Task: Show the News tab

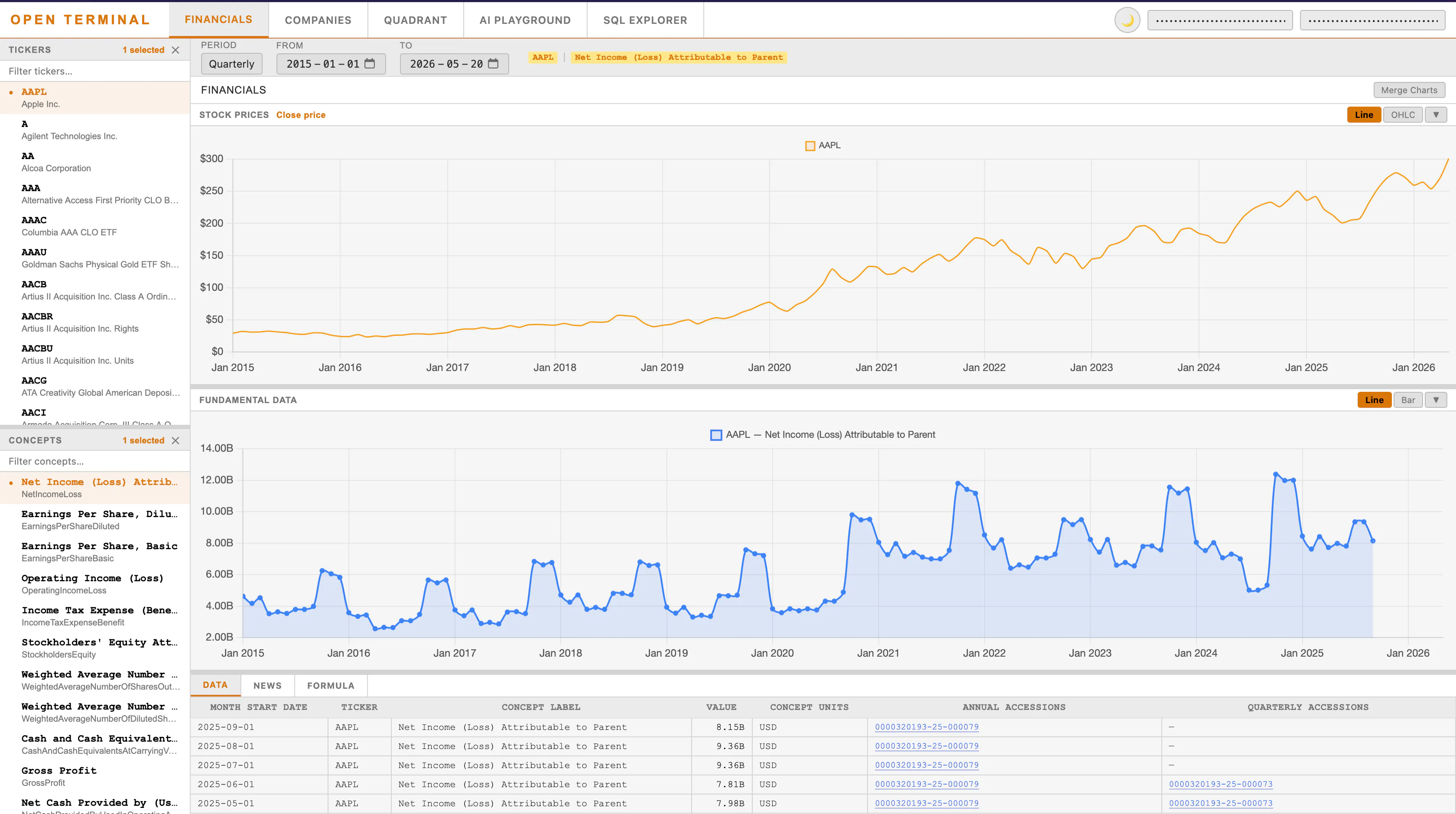Action: click(x=267, y=686)
